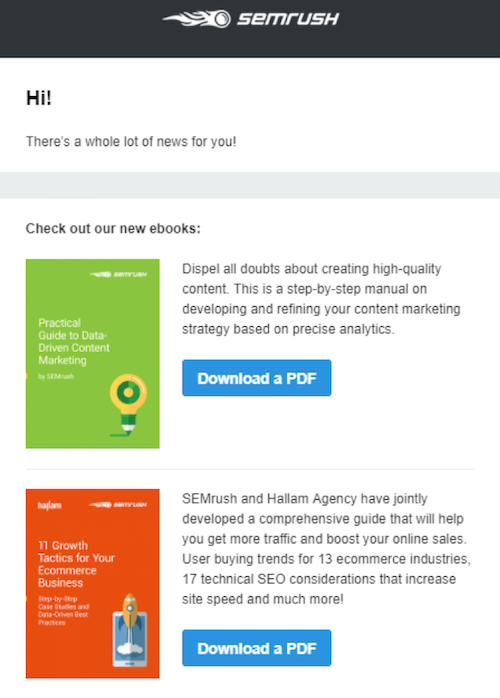Click the SEMrush logo in header

[x=251, y=19]
